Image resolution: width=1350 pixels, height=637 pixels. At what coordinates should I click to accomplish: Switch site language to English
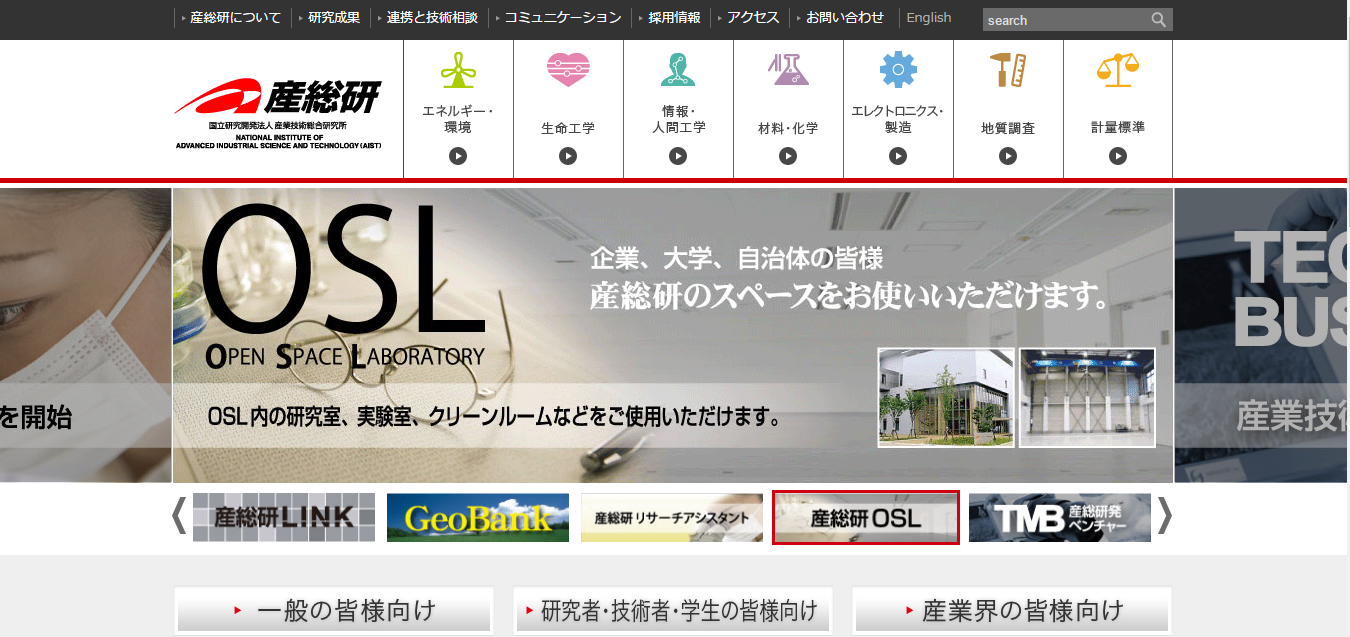[929, 18]
